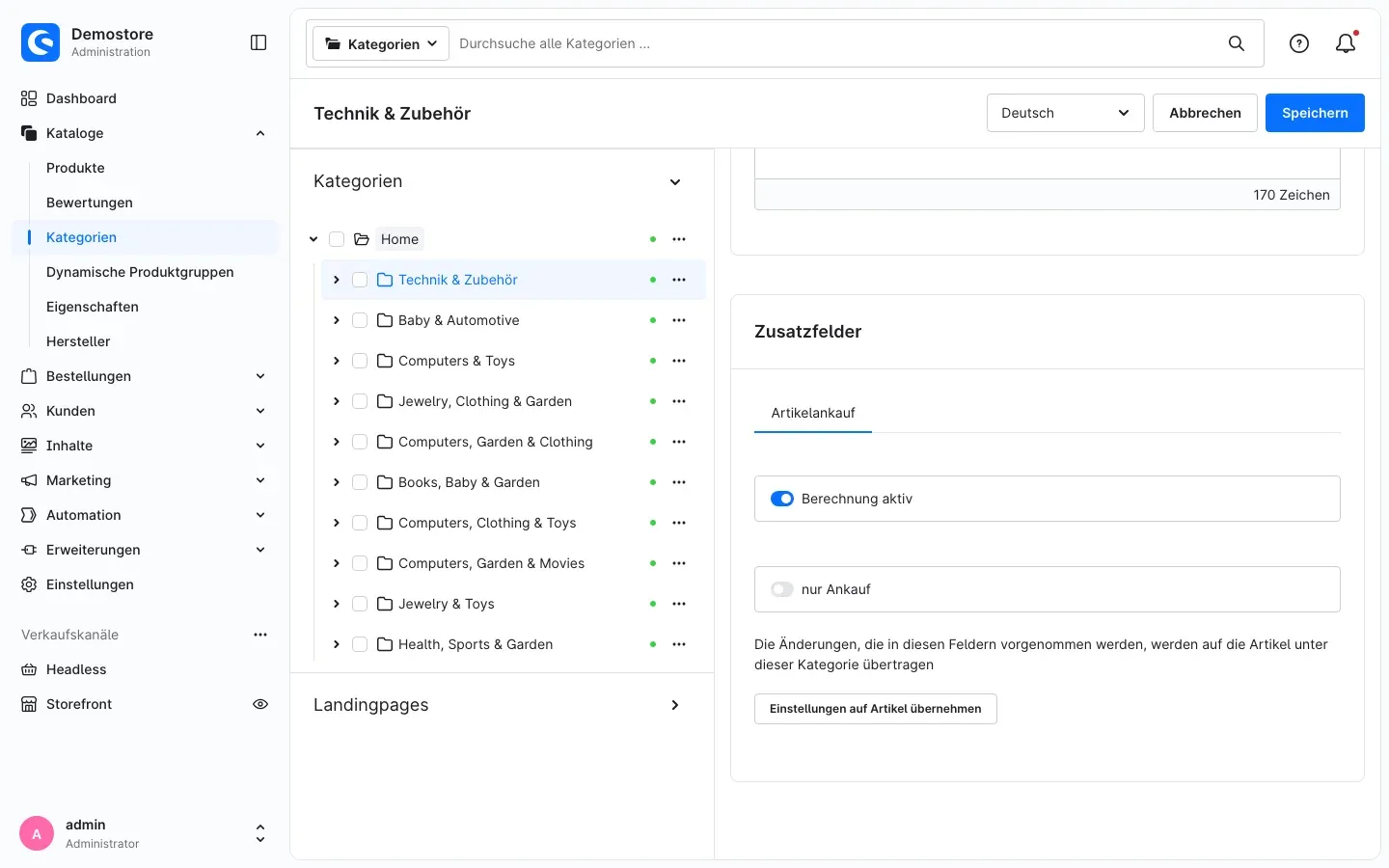
Task: Check the Technik & Zubehör checkbox
Action: coord(360,280)
